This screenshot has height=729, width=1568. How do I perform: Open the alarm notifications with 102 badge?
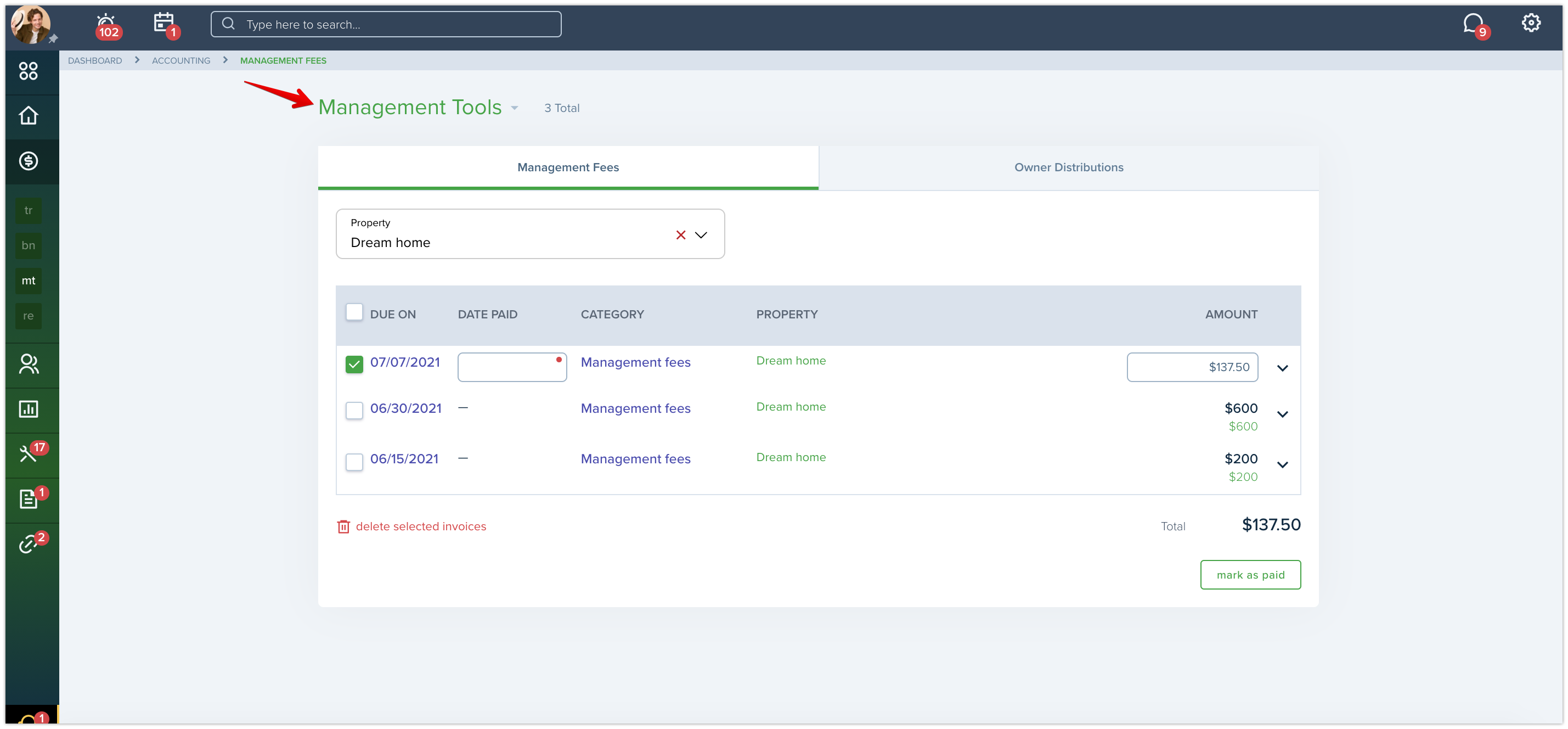coord(107,26)
